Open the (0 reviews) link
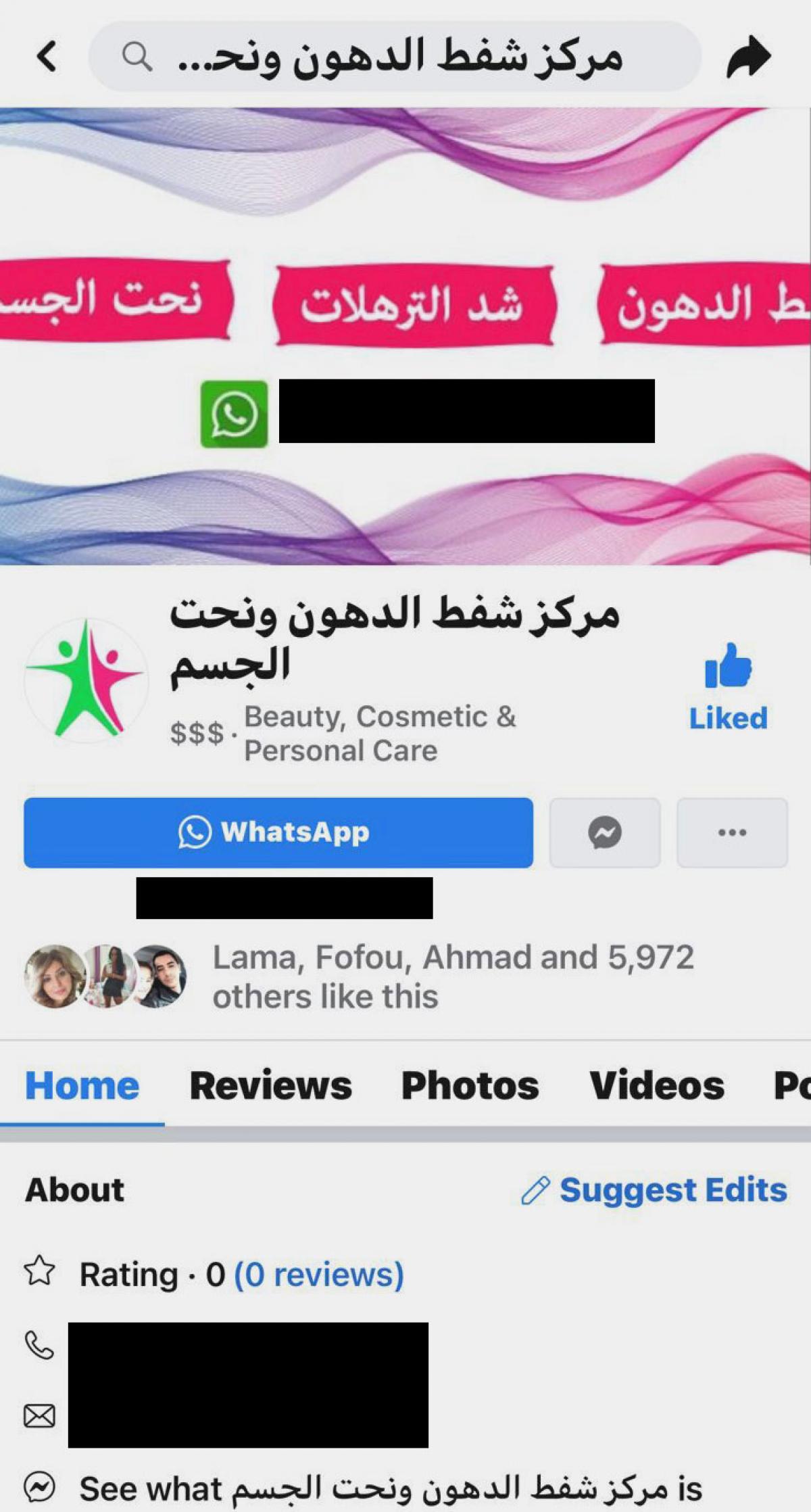The width and height of the screenshot is (811, 1512). pyautogui.click(x=319, y=1275)
